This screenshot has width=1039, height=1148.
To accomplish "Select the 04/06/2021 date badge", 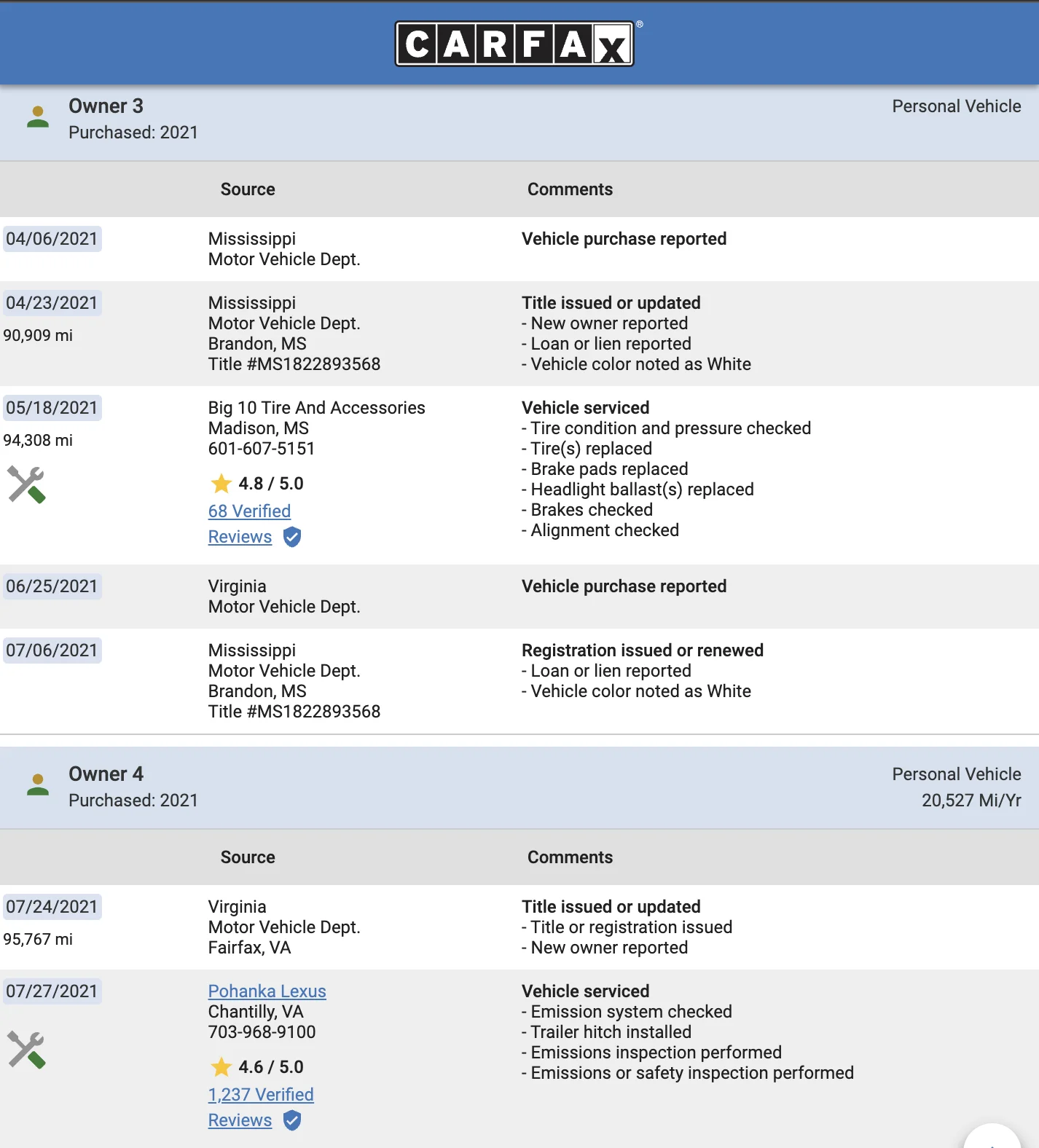I will [52, 239].
